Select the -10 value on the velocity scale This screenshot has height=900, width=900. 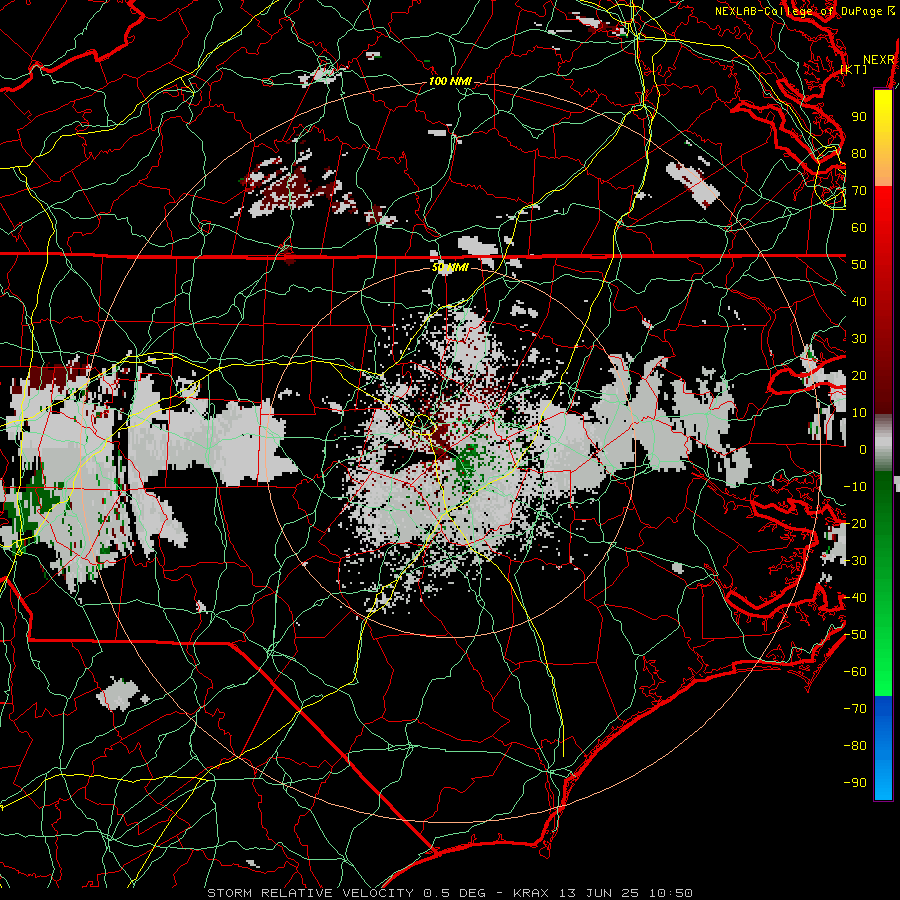[855, 487]
